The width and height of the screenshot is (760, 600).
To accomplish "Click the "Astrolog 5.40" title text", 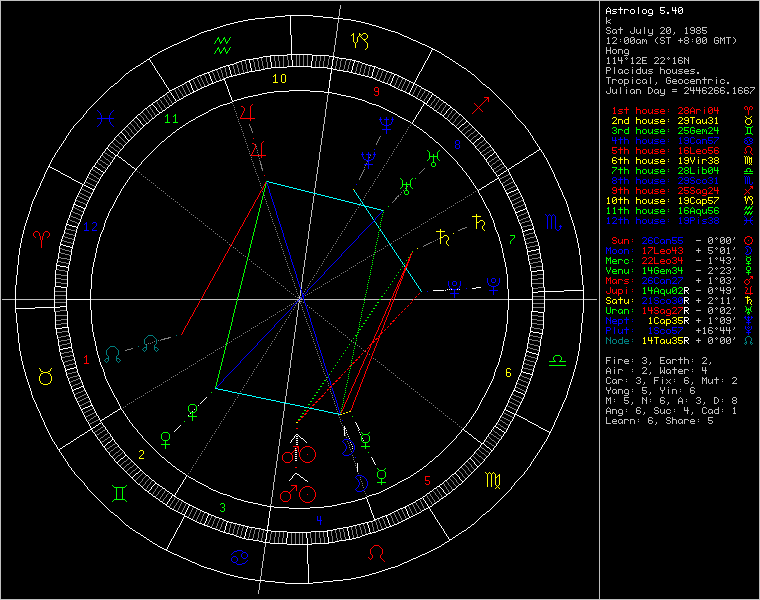I will 643,11.
